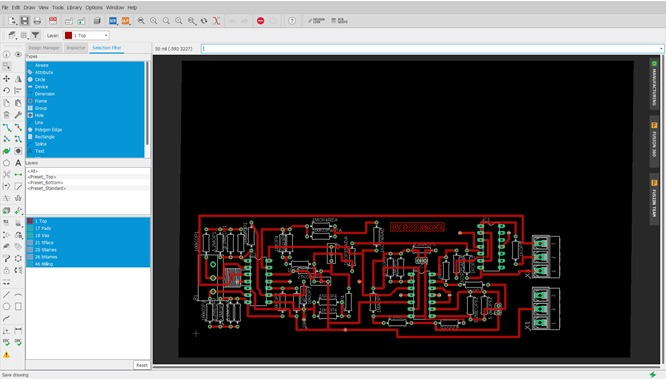Click the Print icon in the toolbar
666x379 pixels.
[x=37, y=21]
